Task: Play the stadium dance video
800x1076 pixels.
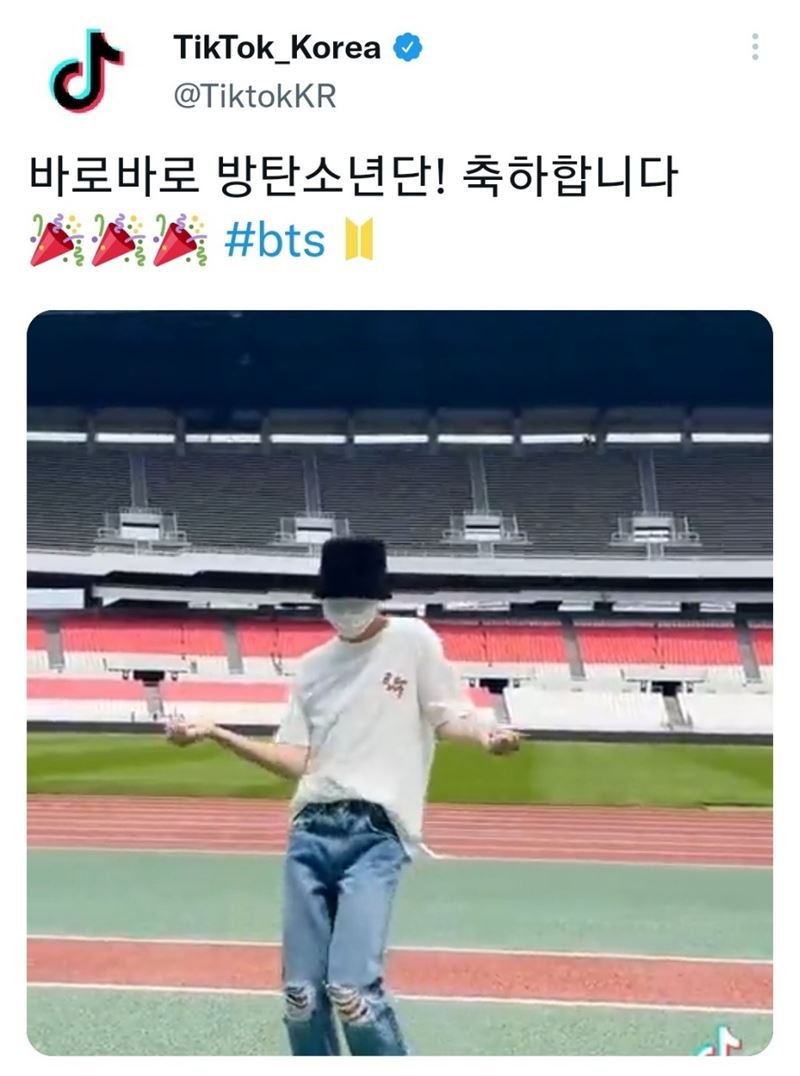Action: pyautogui.click(x=400, y=683)
